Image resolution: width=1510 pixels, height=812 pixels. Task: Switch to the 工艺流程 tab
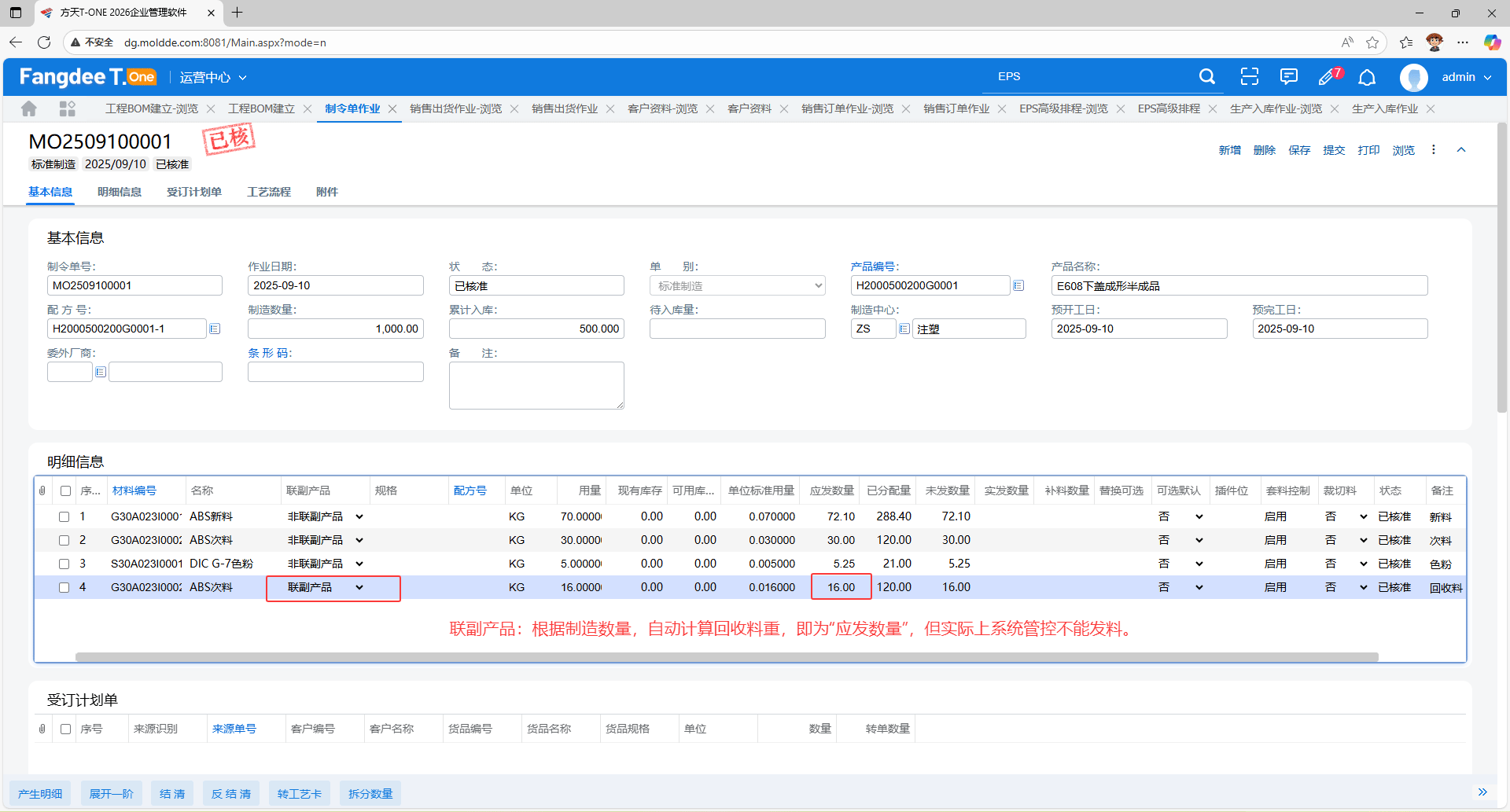tap(268, 192)
